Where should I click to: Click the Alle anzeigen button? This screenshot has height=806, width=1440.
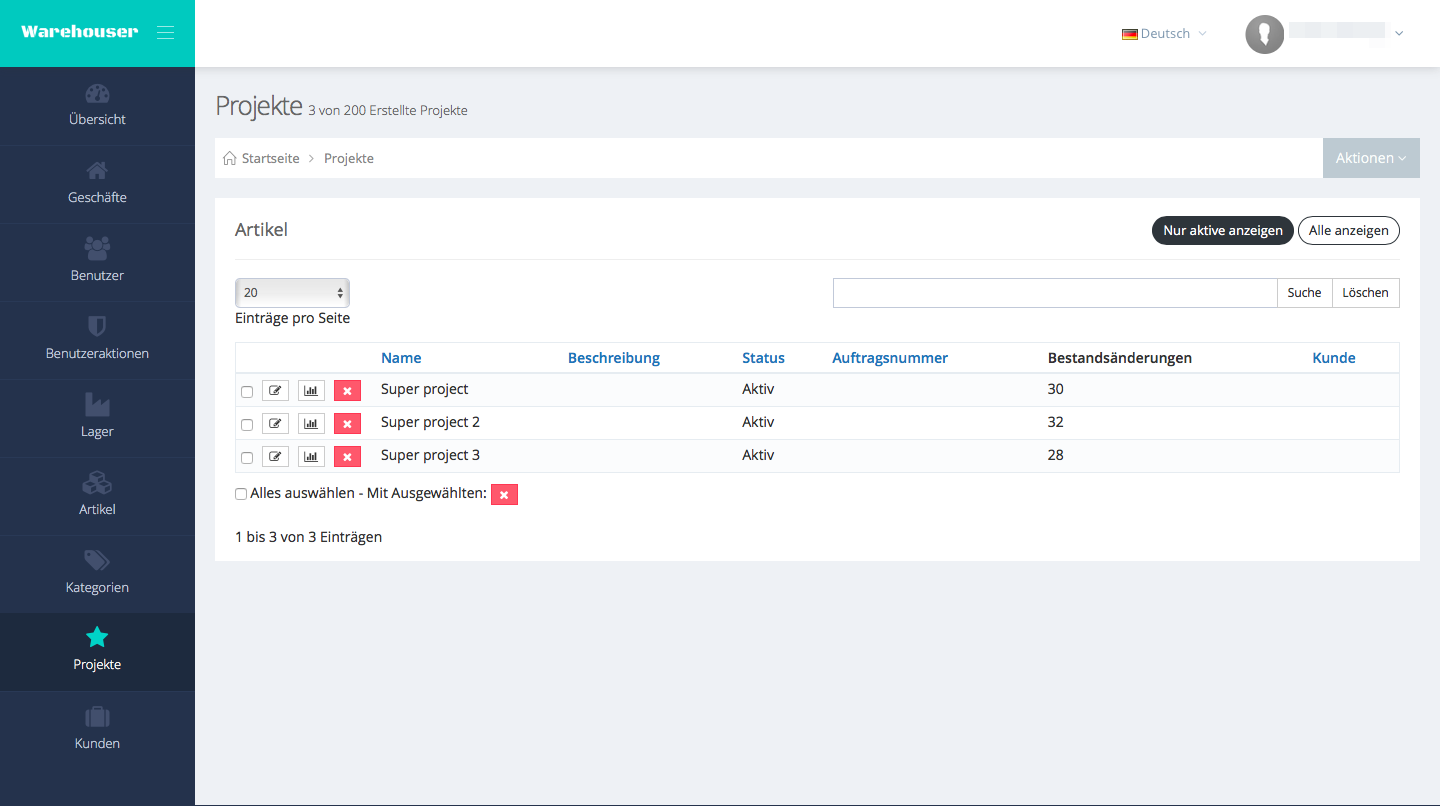pos(1348,230)
